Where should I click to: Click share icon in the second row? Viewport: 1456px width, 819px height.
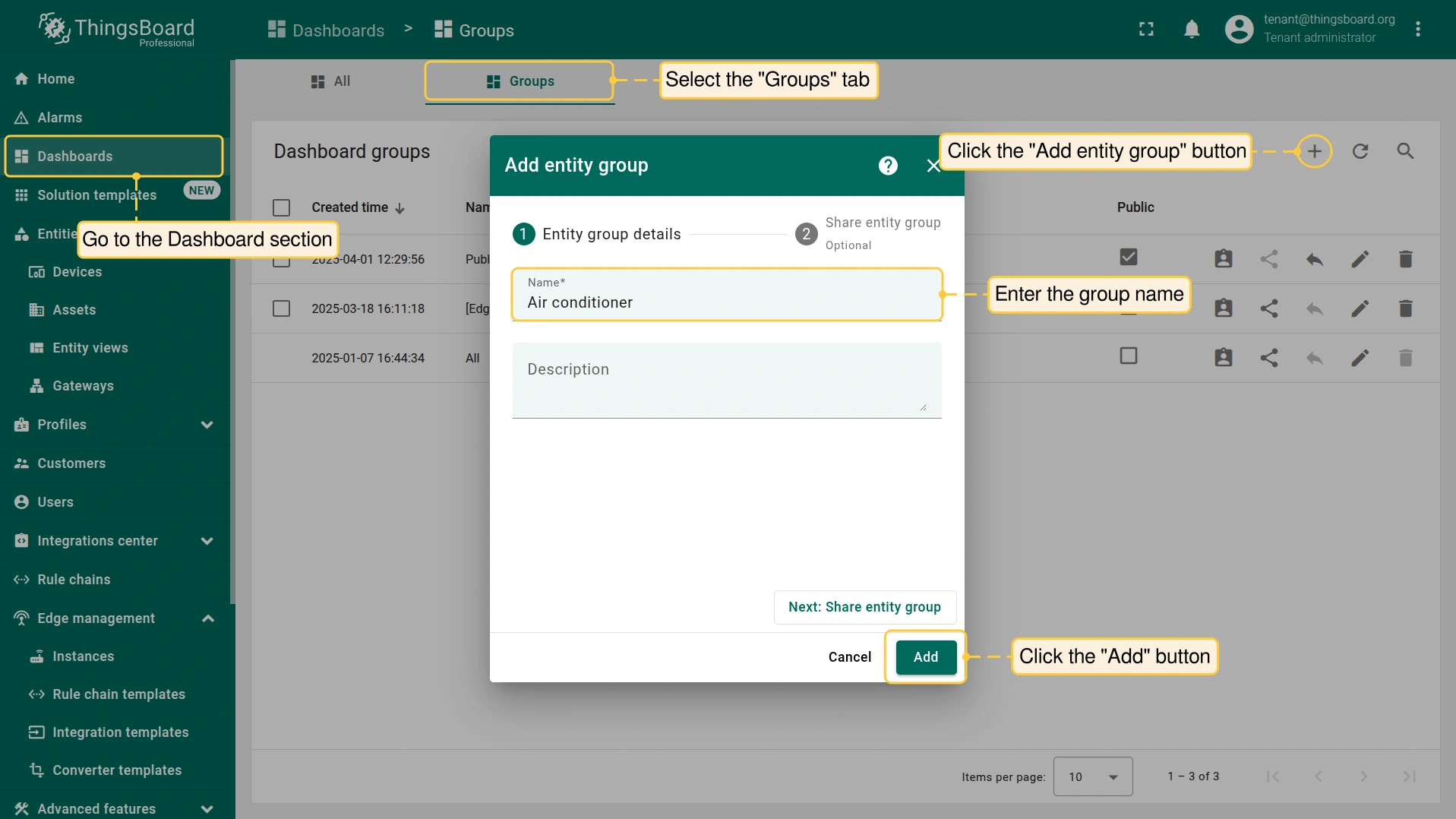[1268, 308]
